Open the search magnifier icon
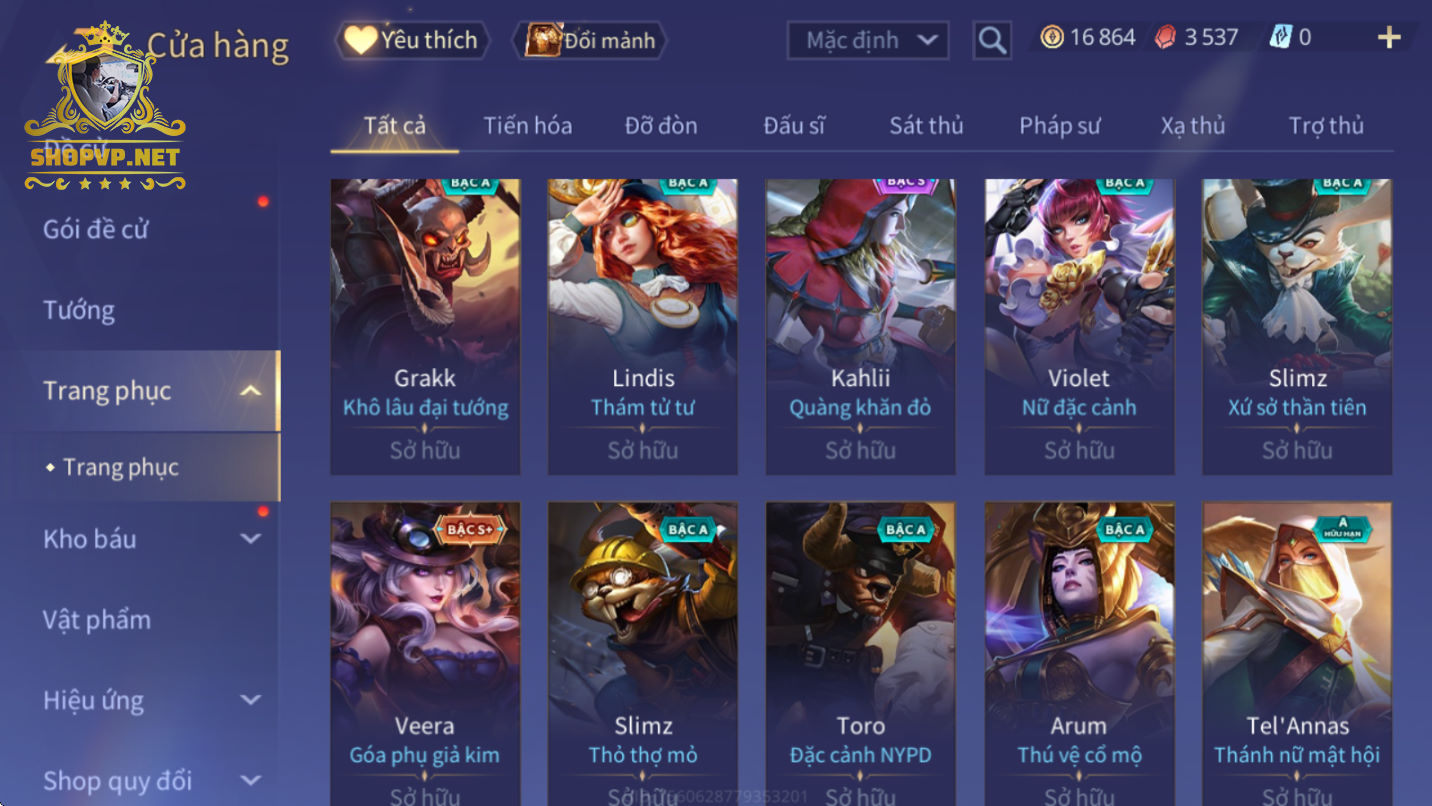Image resolution: width=1432 pixels, height=806 pixels. pos(991,40)
